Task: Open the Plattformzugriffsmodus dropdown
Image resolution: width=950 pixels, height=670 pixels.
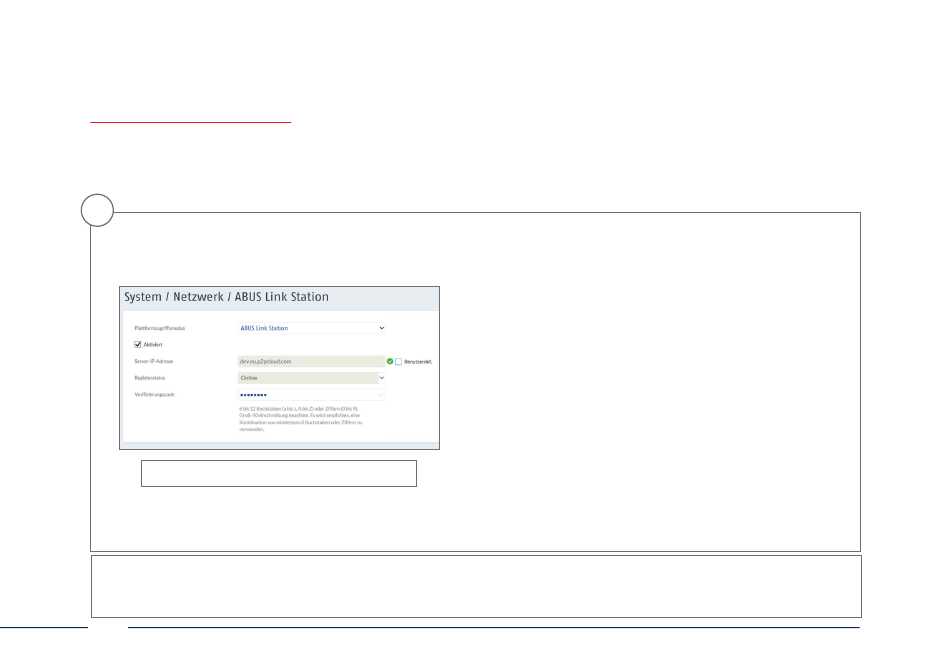Action: [x=311, y=328]
